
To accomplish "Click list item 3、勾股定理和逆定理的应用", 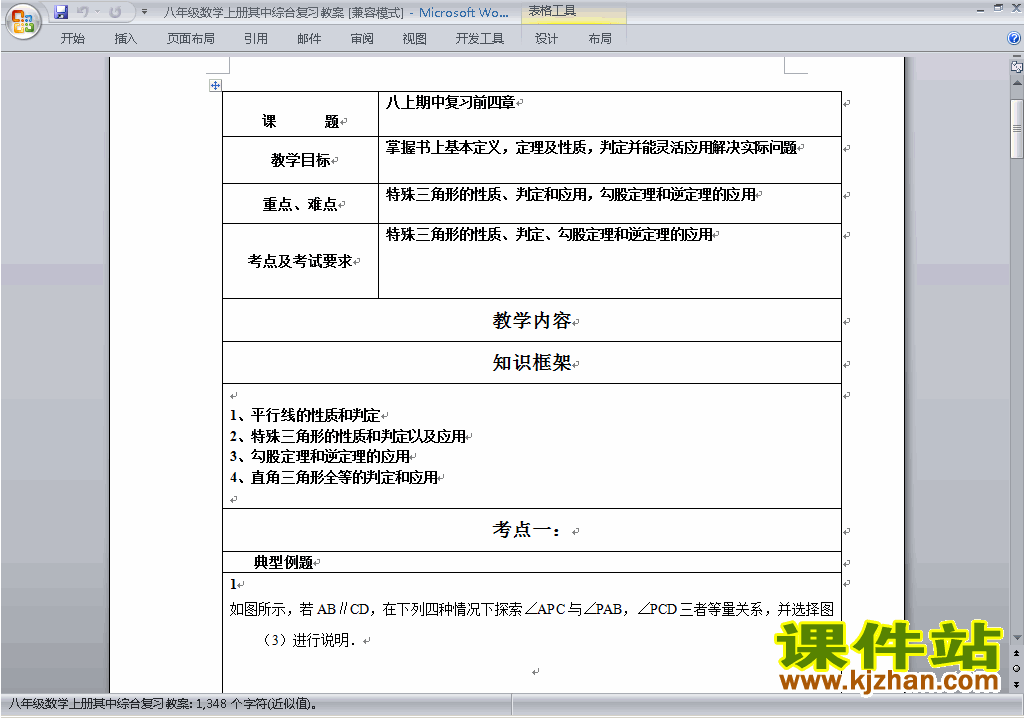I will [x=320, y=457].
